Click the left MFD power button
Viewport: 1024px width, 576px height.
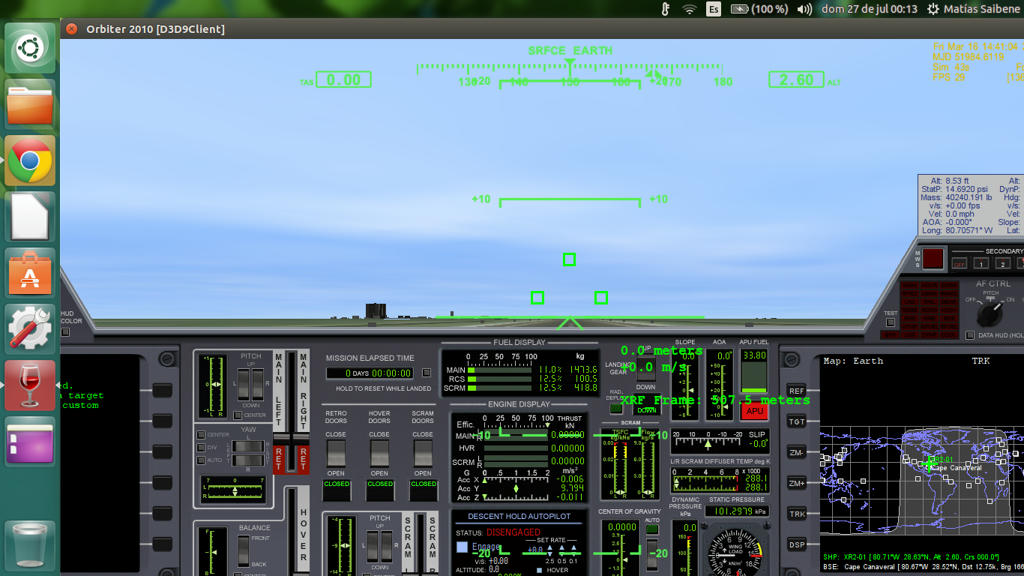(167, 359)
